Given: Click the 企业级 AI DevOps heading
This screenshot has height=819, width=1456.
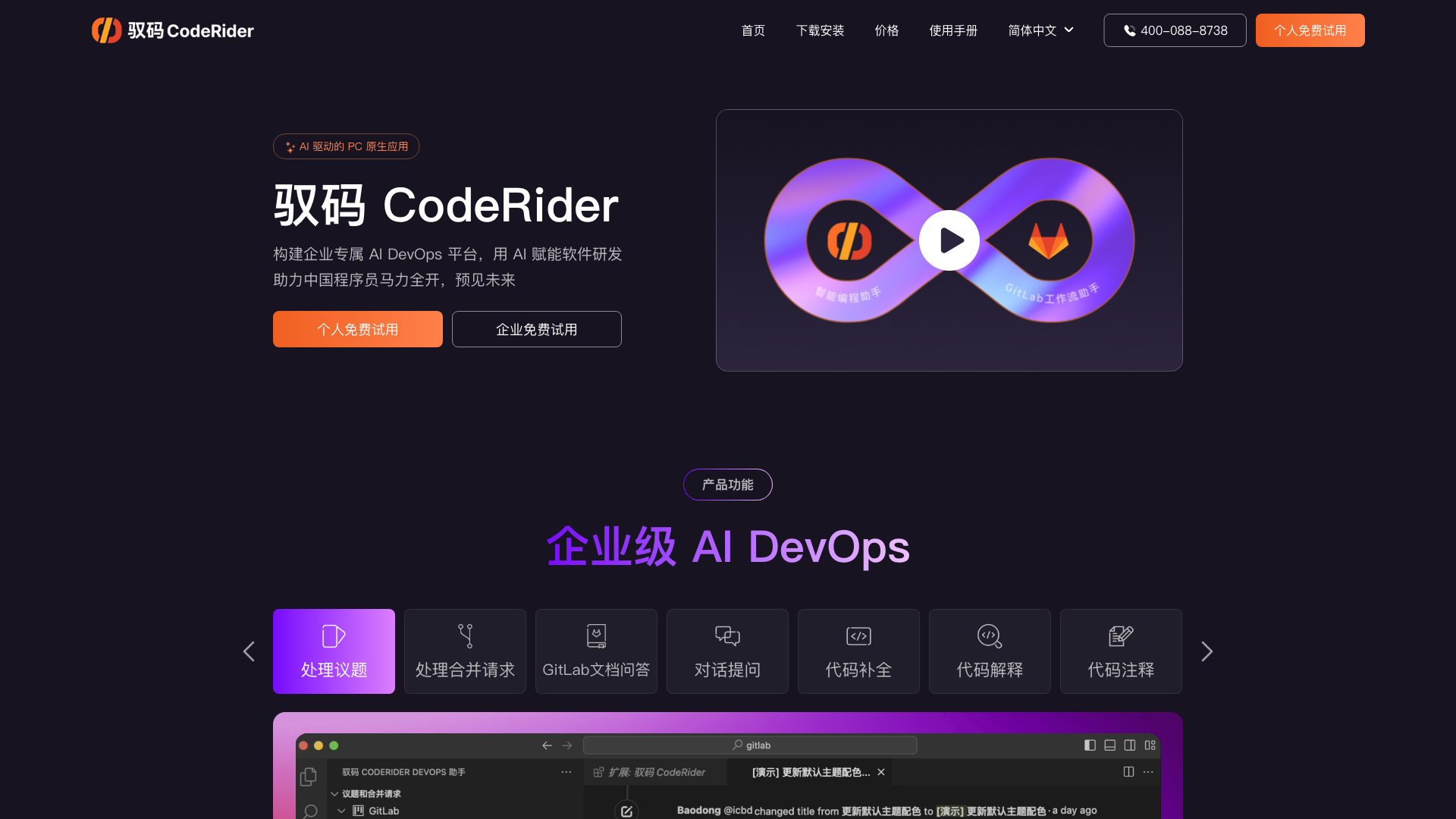Looking at the screenshot, I should point(728,547).
